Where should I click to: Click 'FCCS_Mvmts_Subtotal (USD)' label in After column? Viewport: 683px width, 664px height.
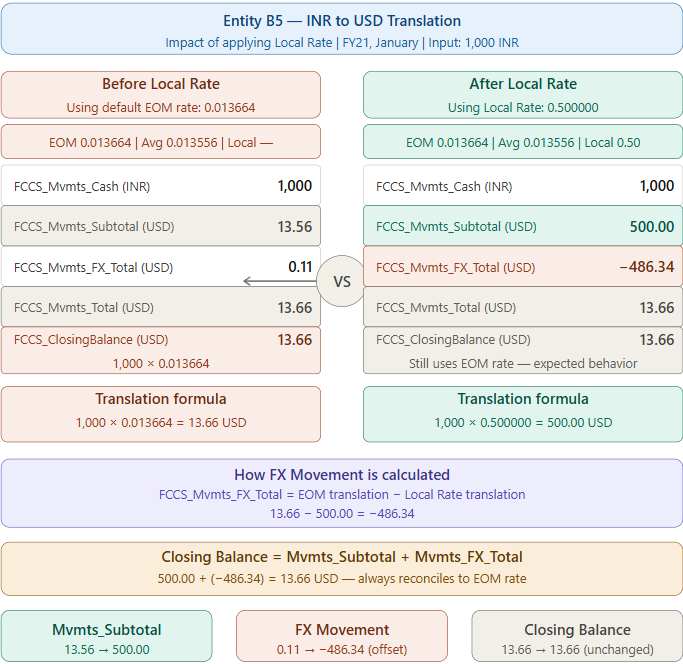456,227
